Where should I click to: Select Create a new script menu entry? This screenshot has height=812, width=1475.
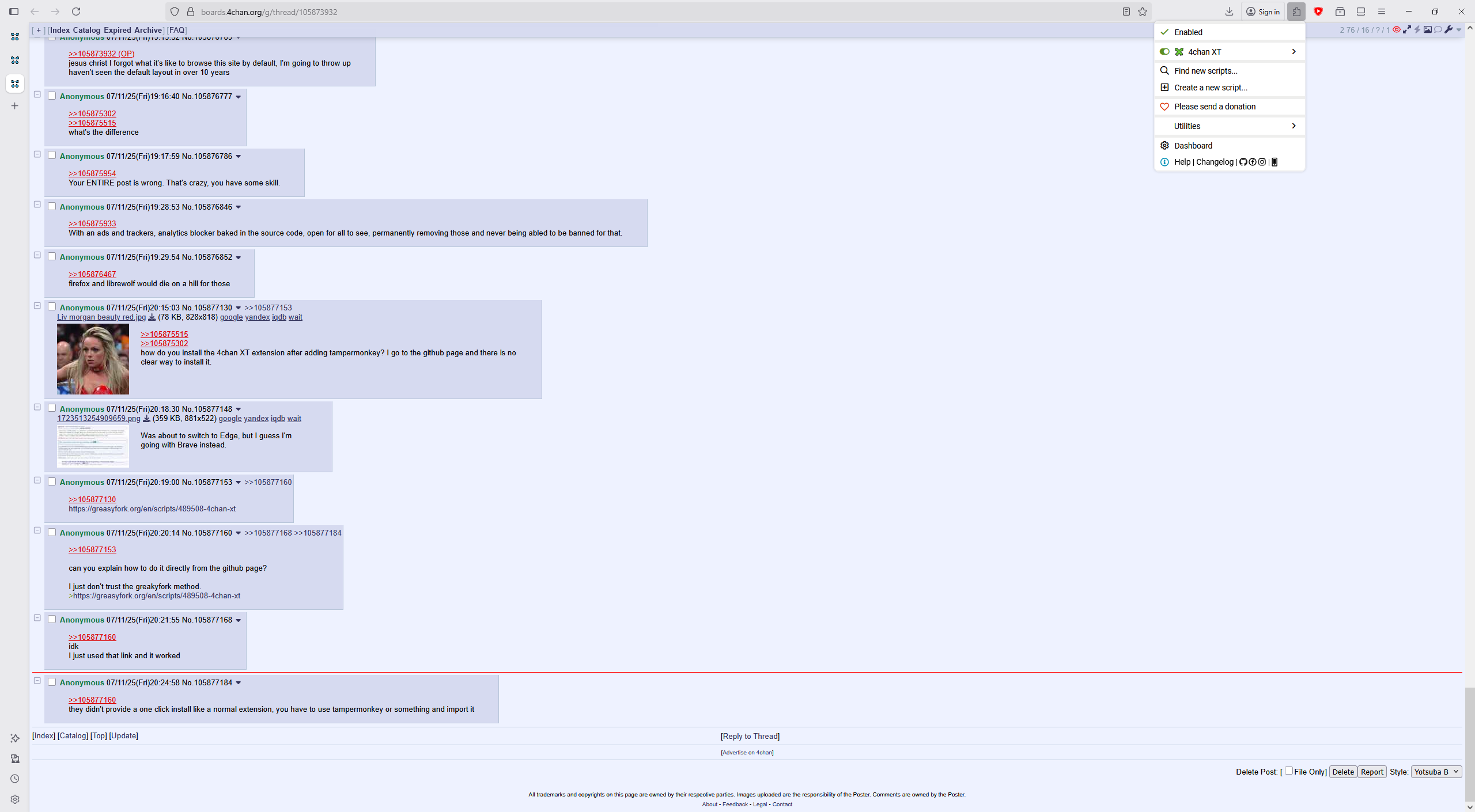pos(1230,88)
